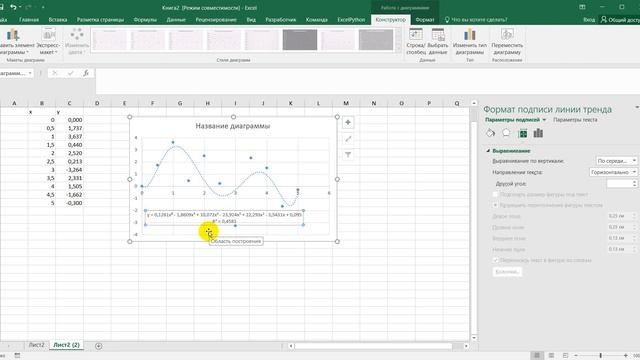Viewport: 640px width, 360px height.
Task: Click Change Colors (Изменить цвета) button
Action: point(77,42)
